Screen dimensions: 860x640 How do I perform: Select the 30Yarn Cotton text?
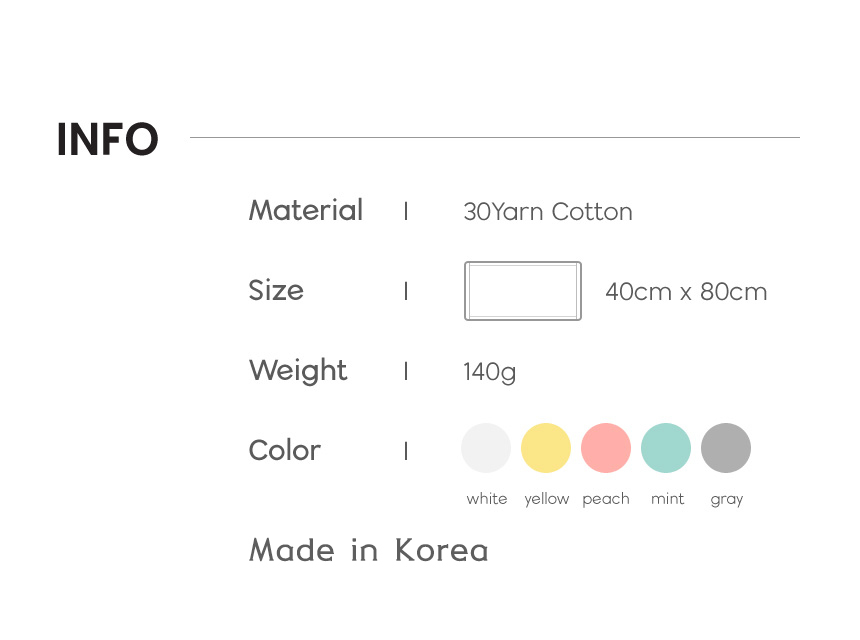click(548, 212)
